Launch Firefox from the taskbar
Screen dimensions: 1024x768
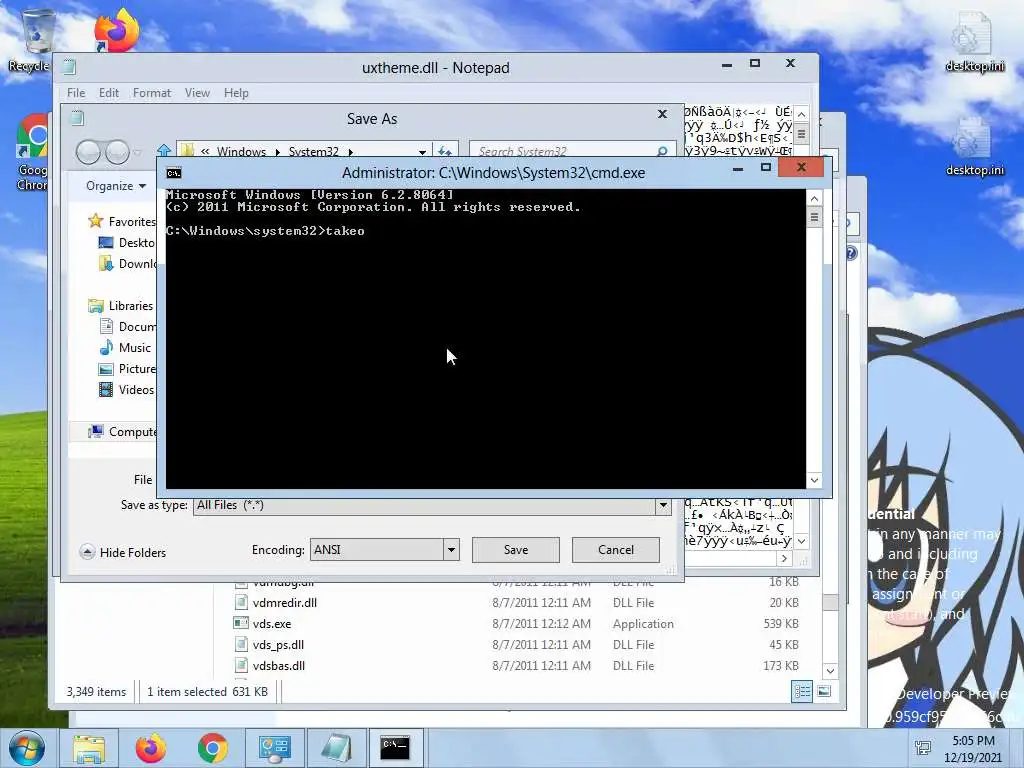click(150, 748)
